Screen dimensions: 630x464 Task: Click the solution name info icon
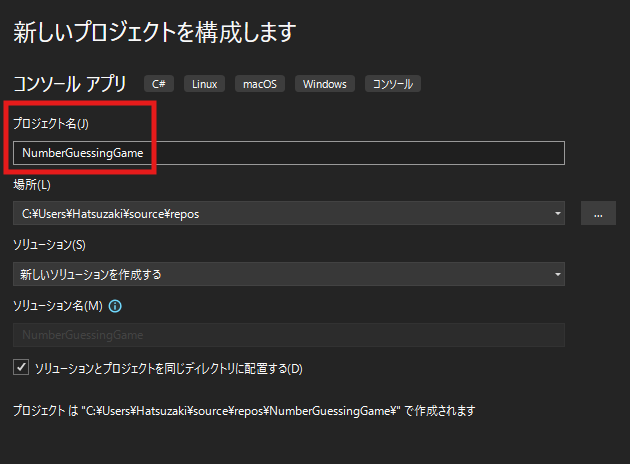click(115, 306)
